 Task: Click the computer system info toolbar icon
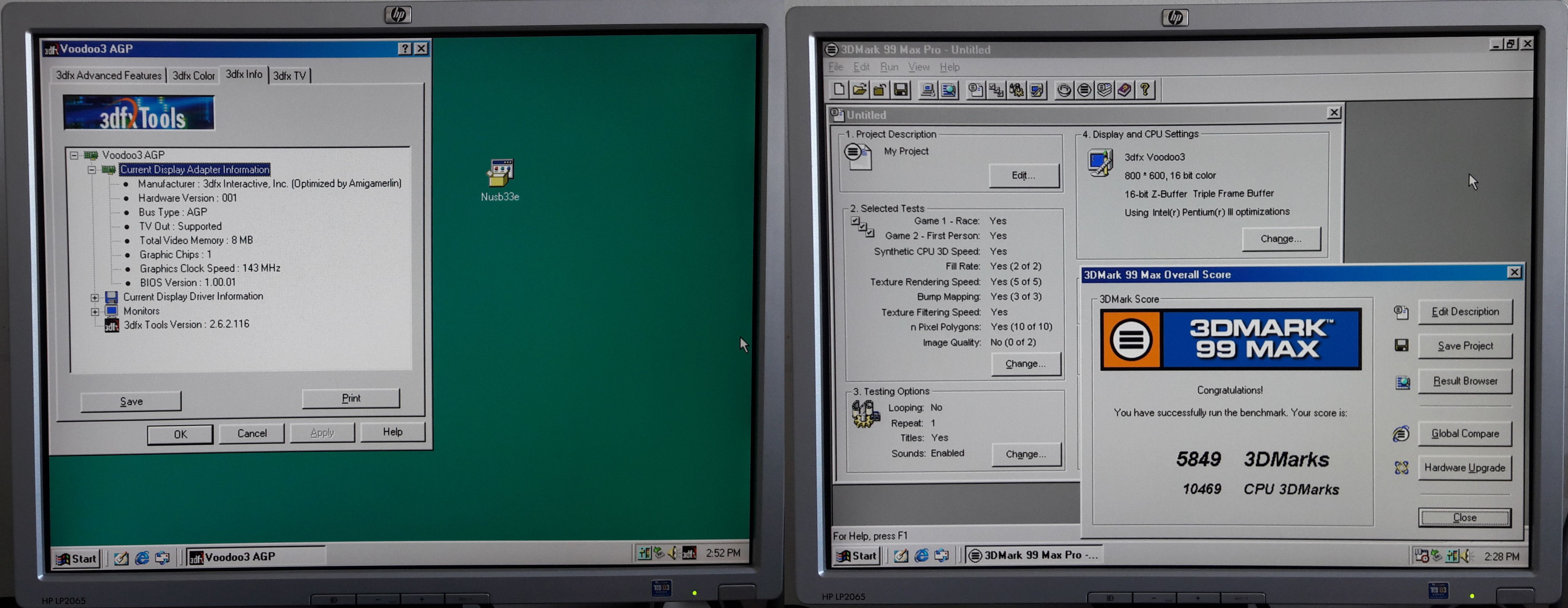tap(928, 90)
